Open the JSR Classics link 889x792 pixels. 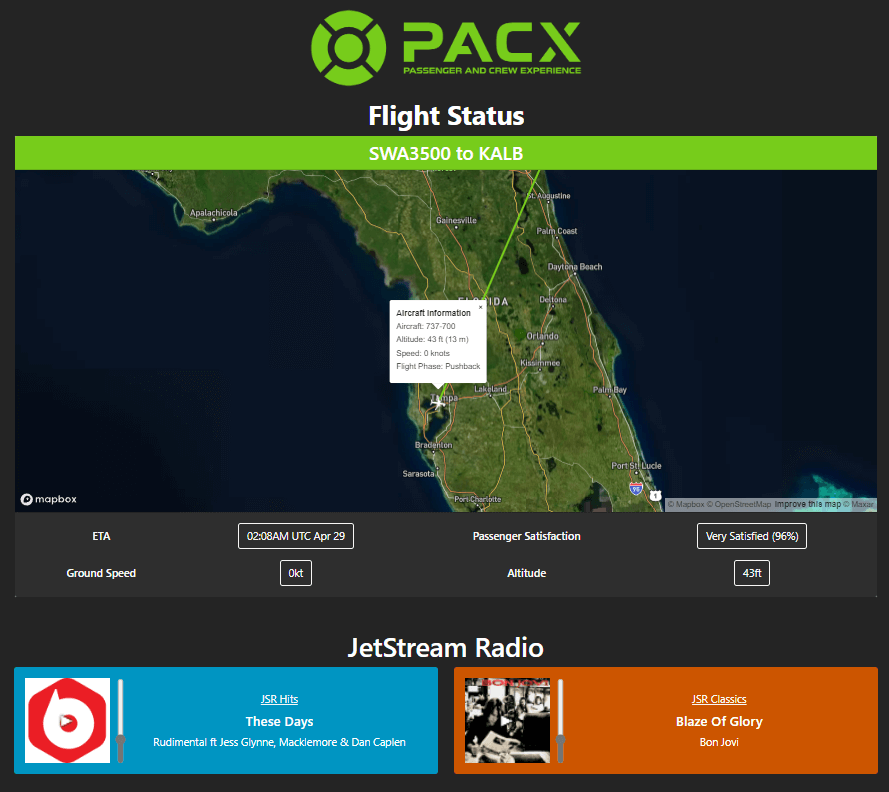[x=719, y=699]
